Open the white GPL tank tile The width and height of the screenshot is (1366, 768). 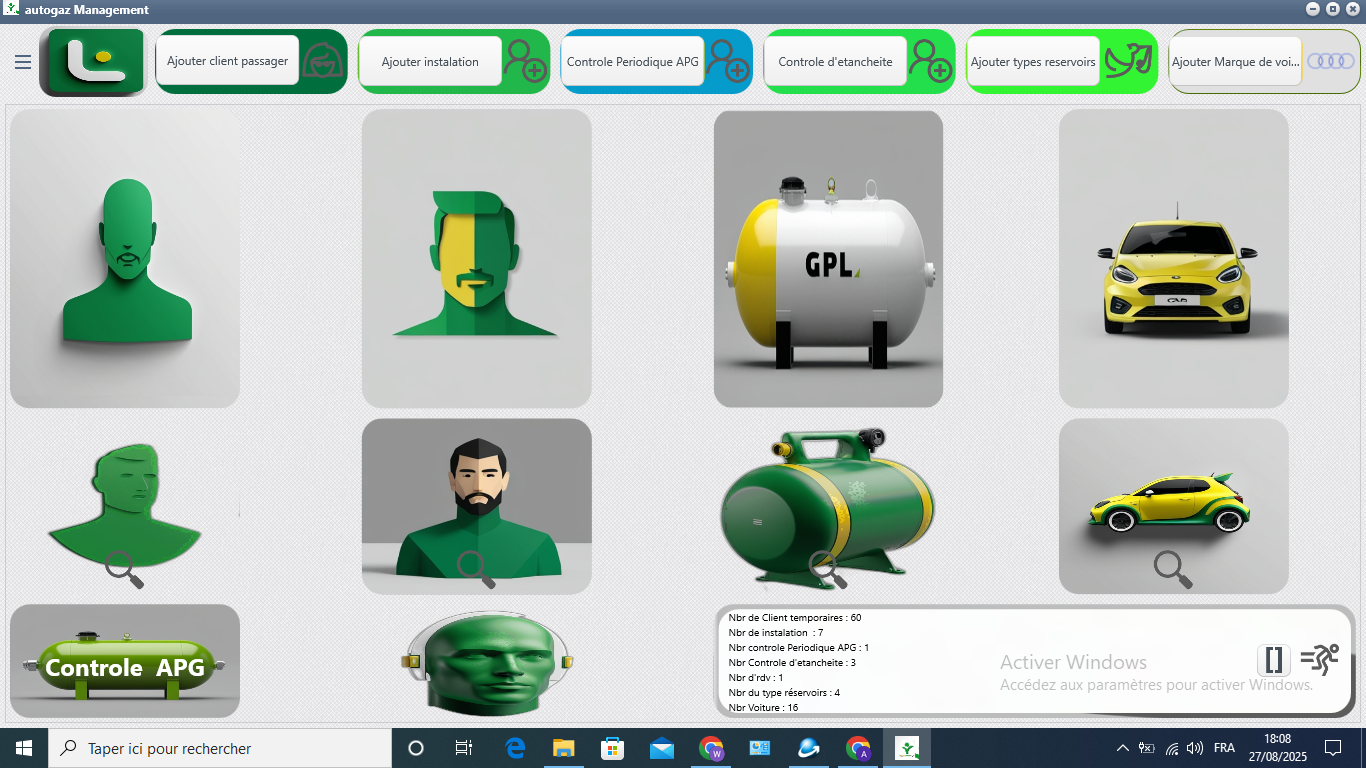coord(828,258)
